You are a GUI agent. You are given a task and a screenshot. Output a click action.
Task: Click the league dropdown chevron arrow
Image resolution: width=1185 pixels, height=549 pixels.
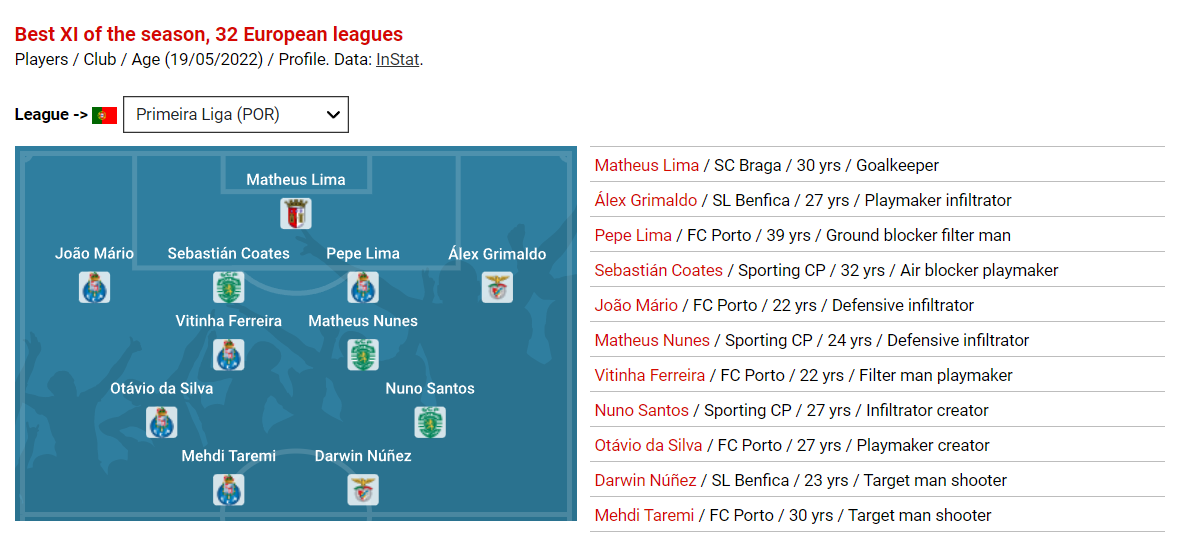333,115
